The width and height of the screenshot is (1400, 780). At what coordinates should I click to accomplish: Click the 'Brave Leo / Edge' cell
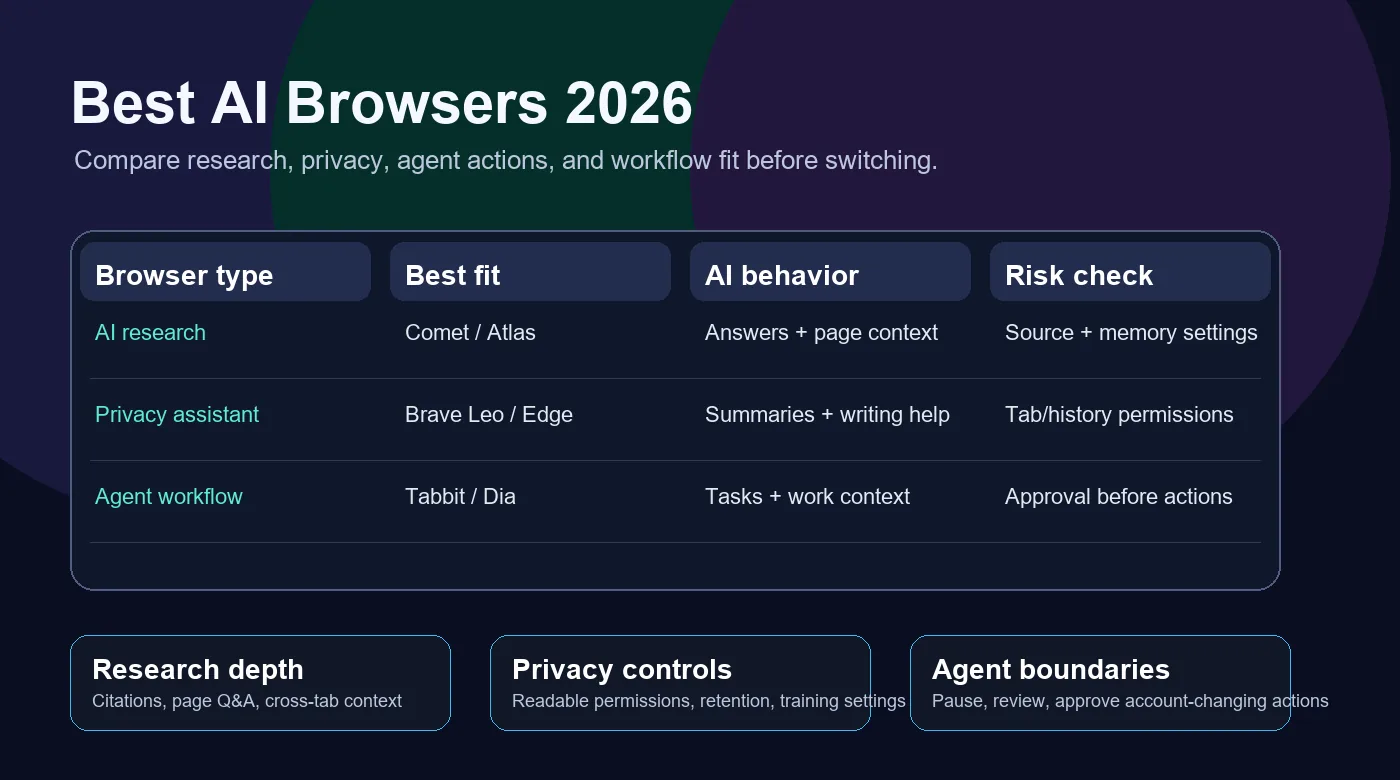click(489, 415)
